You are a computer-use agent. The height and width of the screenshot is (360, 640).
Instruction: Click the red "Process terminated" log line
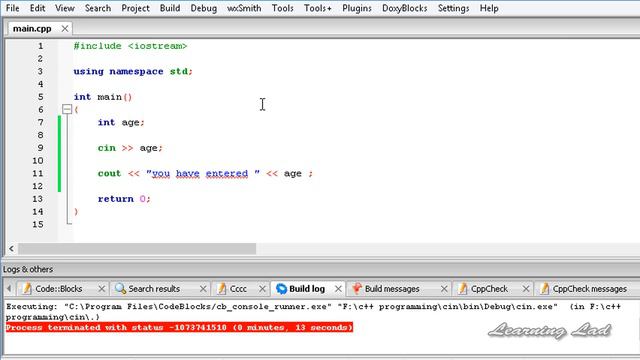tap(179, 327)
